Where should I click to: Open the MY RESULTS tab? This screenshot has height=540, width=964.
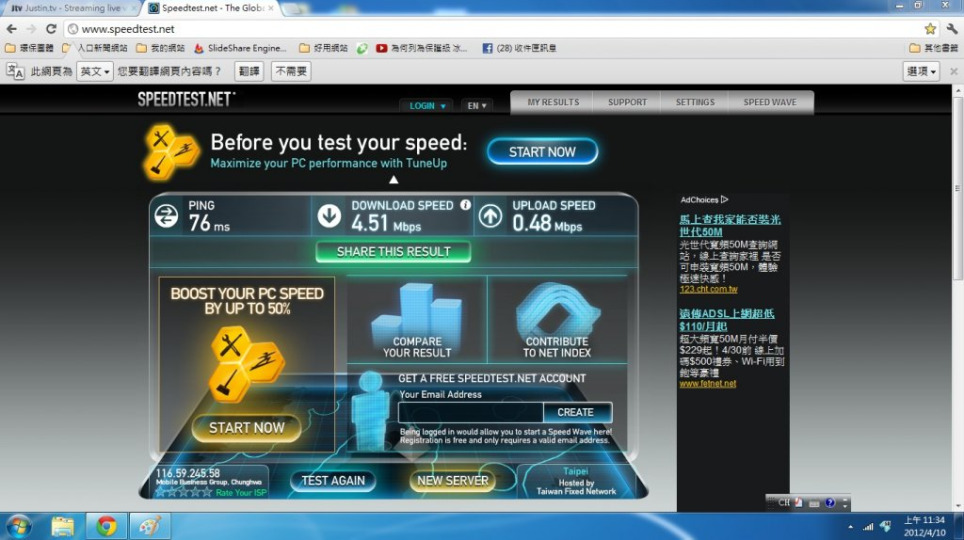pyautogui.click(x=553, y=102)
